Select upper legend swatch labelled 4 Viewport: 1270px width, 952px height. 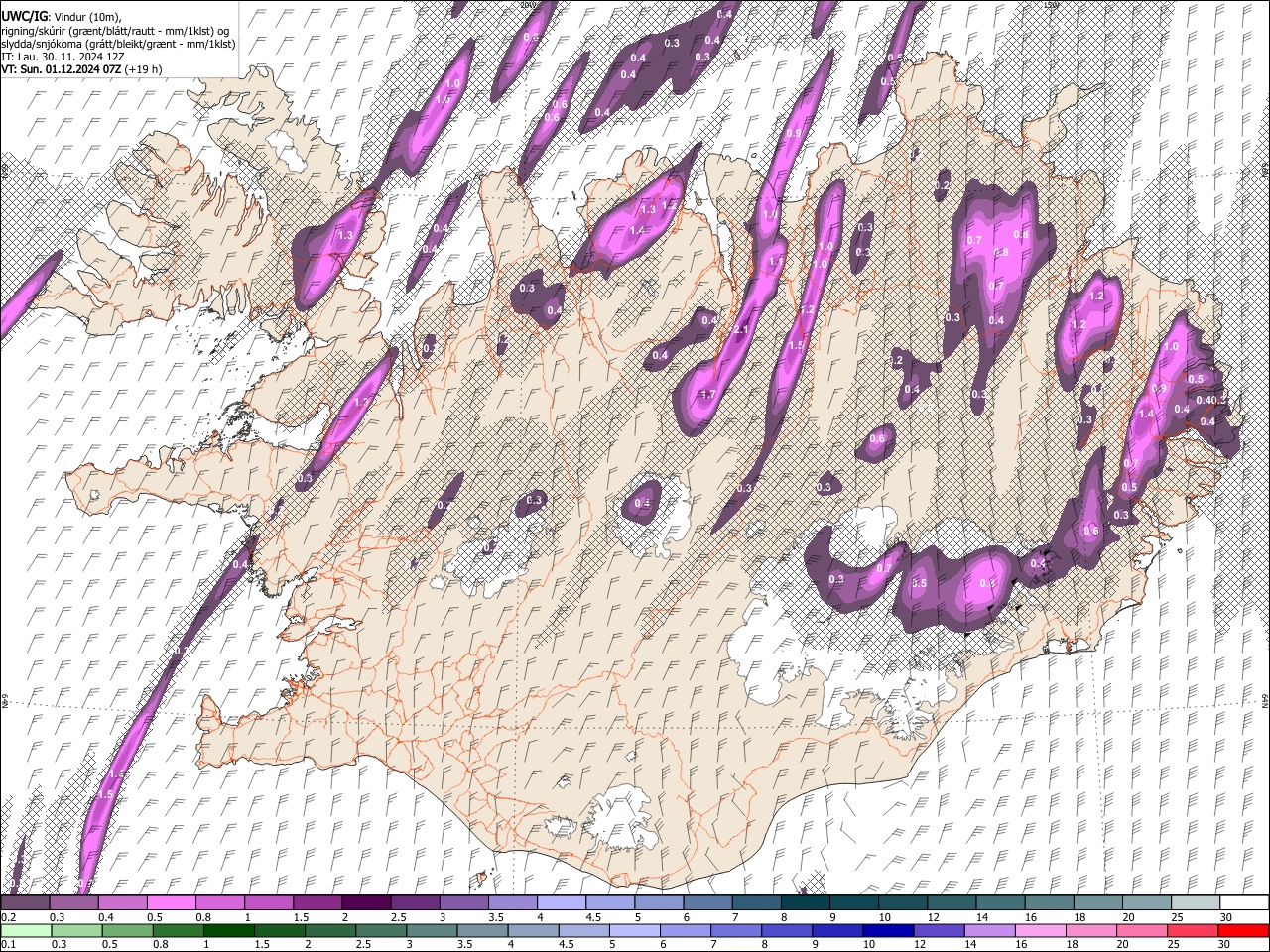561,903
